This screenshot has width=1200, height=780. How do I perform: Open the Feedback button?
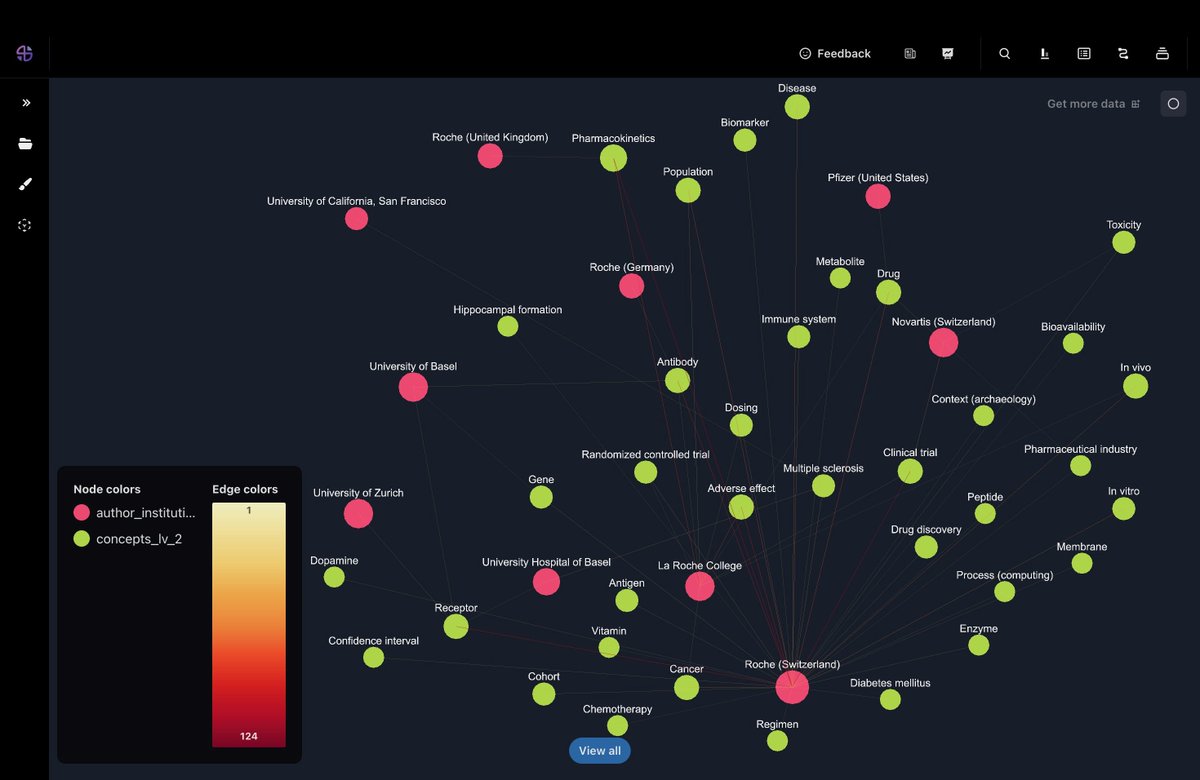coord(835,54)
